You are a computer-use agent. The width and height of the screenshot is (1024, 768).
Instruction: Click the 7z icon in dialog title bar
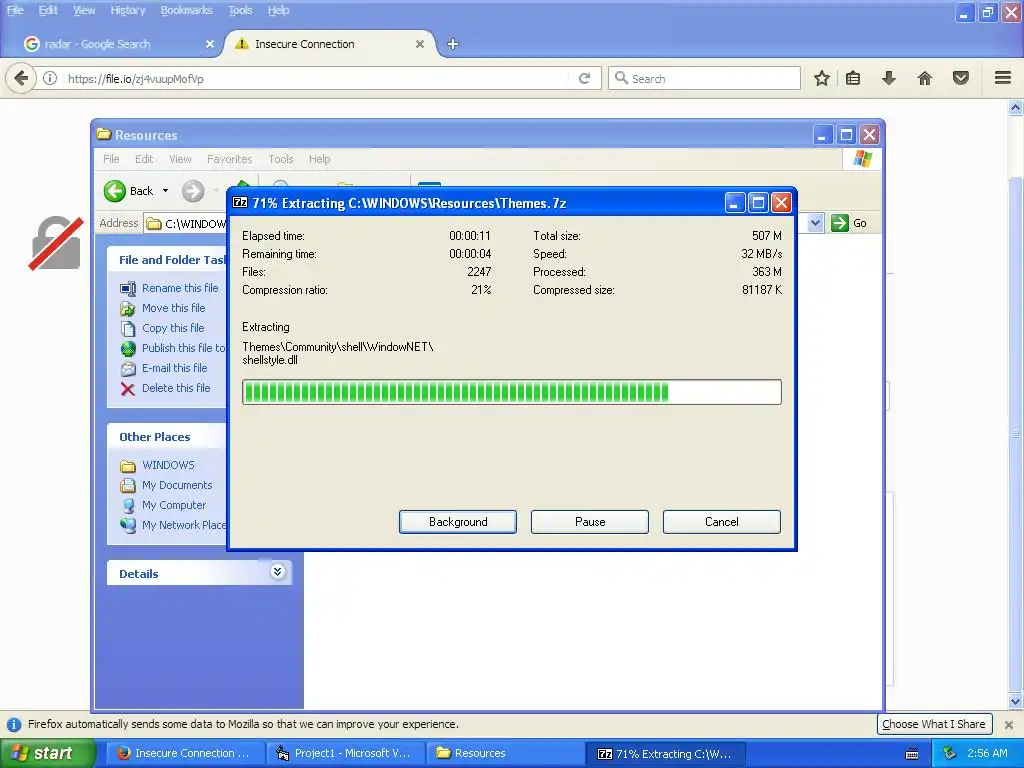pyautogui.click(x=240, y=202)
